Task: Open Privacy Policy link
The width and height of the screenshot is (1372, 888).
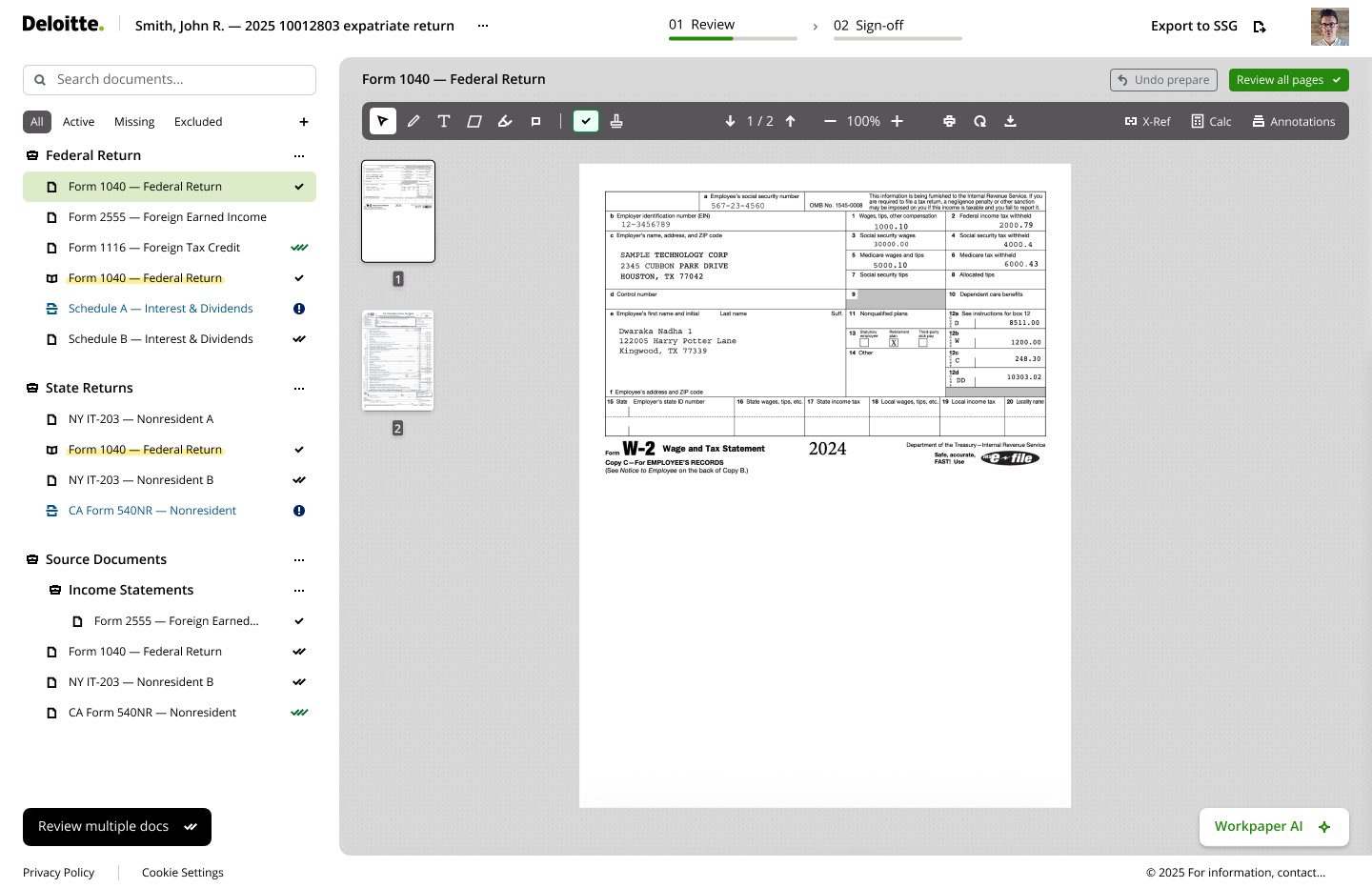Action: point(58,873)
